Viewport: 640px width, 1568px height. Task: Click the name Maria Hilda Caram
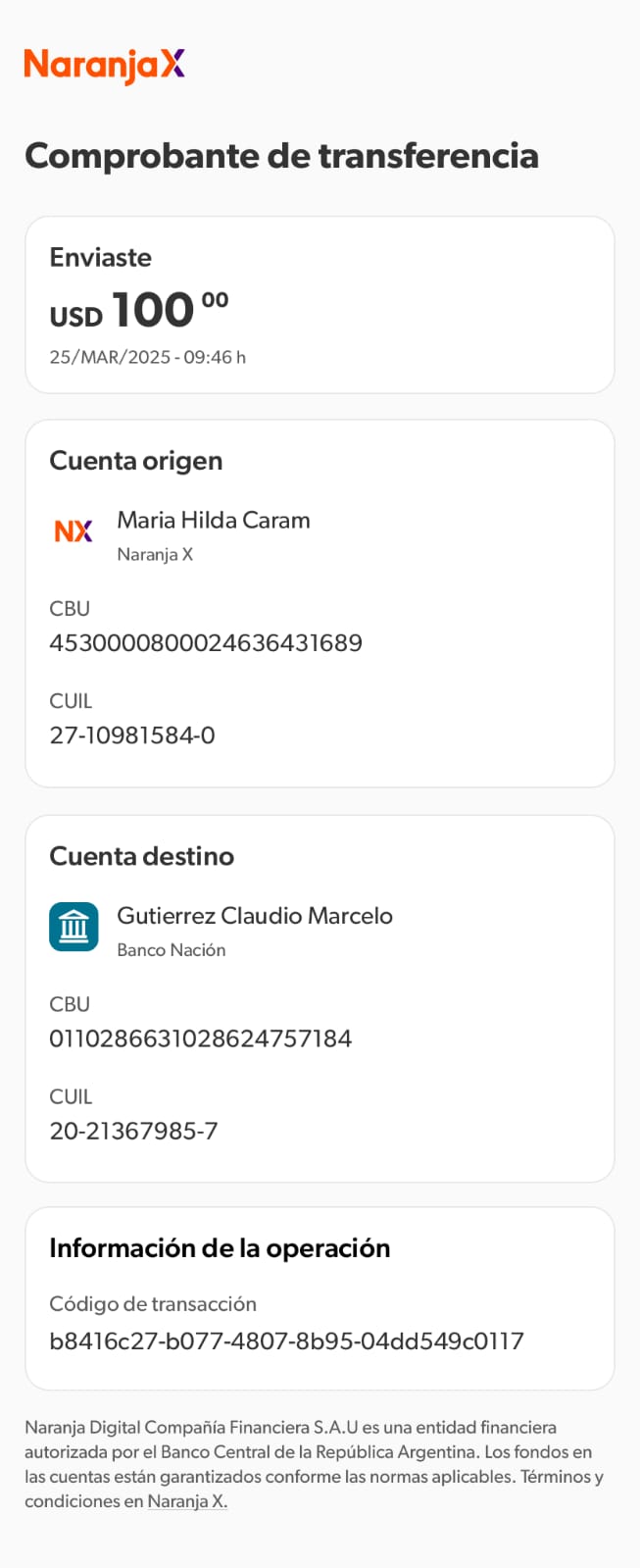click(213, 520)
